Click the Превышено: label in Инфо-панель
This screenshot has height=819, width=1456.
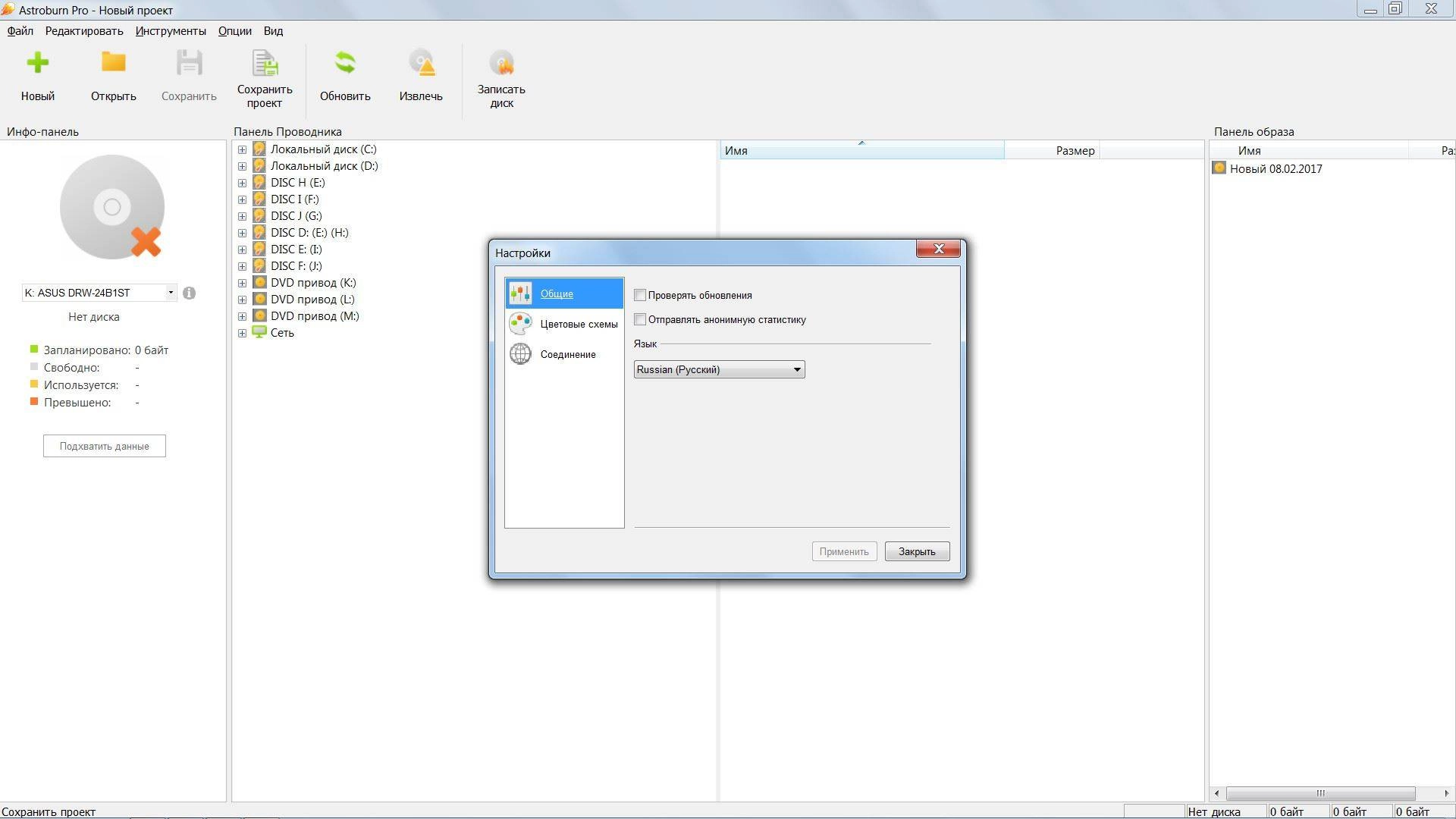[77, 403]
